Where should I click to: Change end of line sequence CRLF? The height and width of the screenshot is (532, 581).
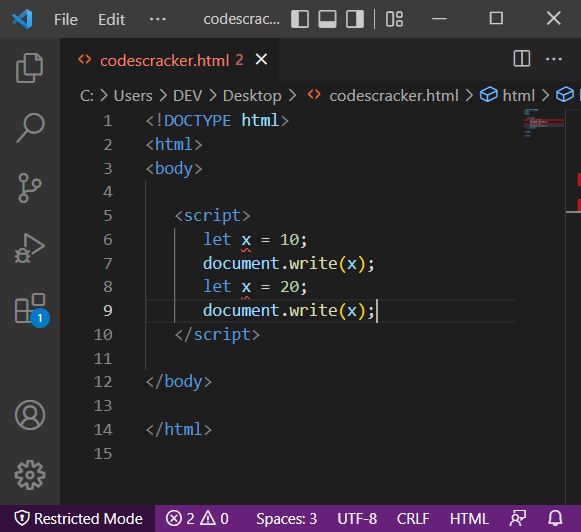(x=413, y=518)
